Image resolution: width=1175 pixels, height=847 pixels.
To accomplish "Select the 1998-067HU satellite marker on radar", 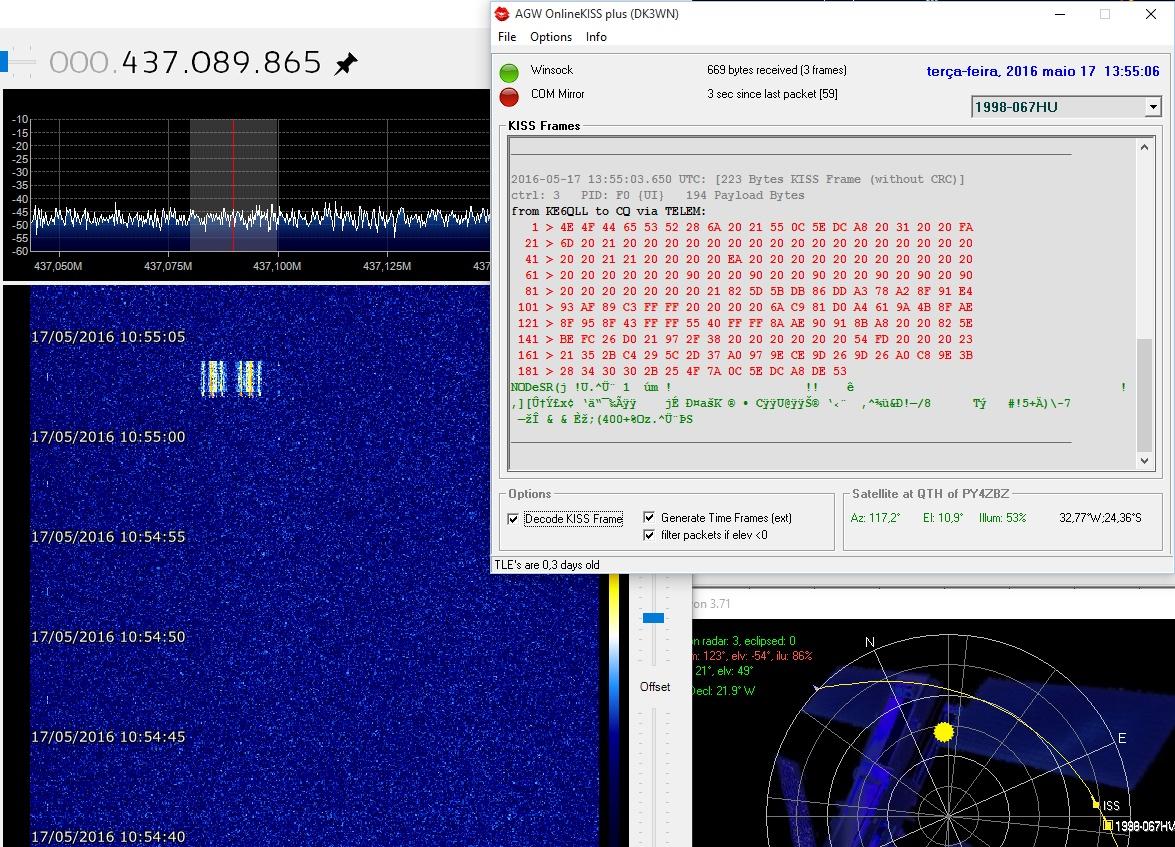I will (1108, 826).
